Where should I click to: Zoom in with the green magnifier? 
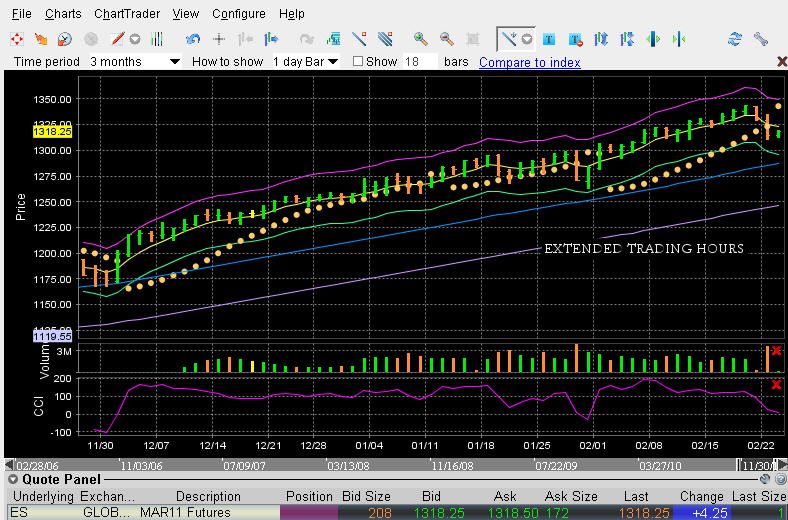421,39
